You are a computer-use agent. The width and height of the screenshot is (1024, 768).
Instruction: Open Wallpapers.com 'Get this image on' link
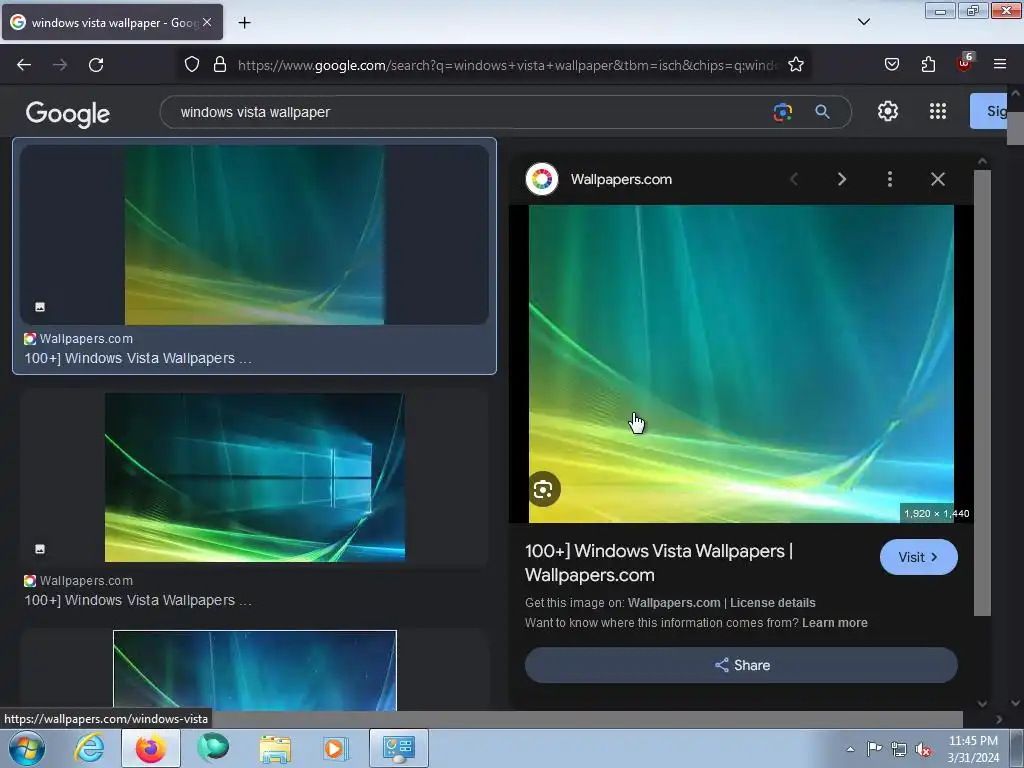(x=674, y=603)
